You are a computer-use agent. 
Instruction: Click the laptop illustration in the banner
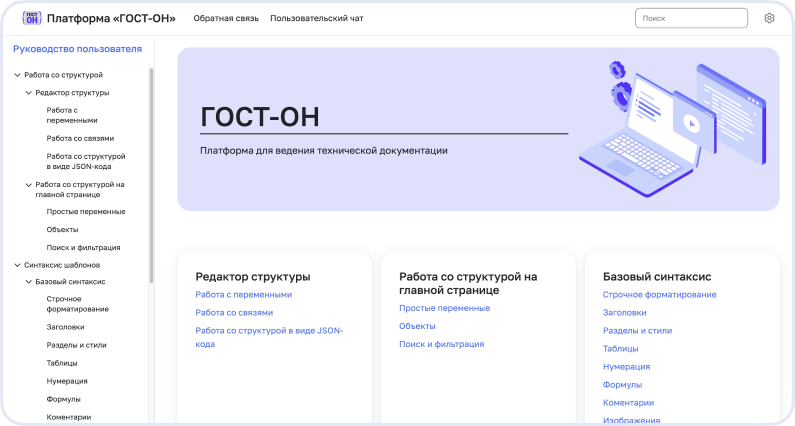coord(672,129)
